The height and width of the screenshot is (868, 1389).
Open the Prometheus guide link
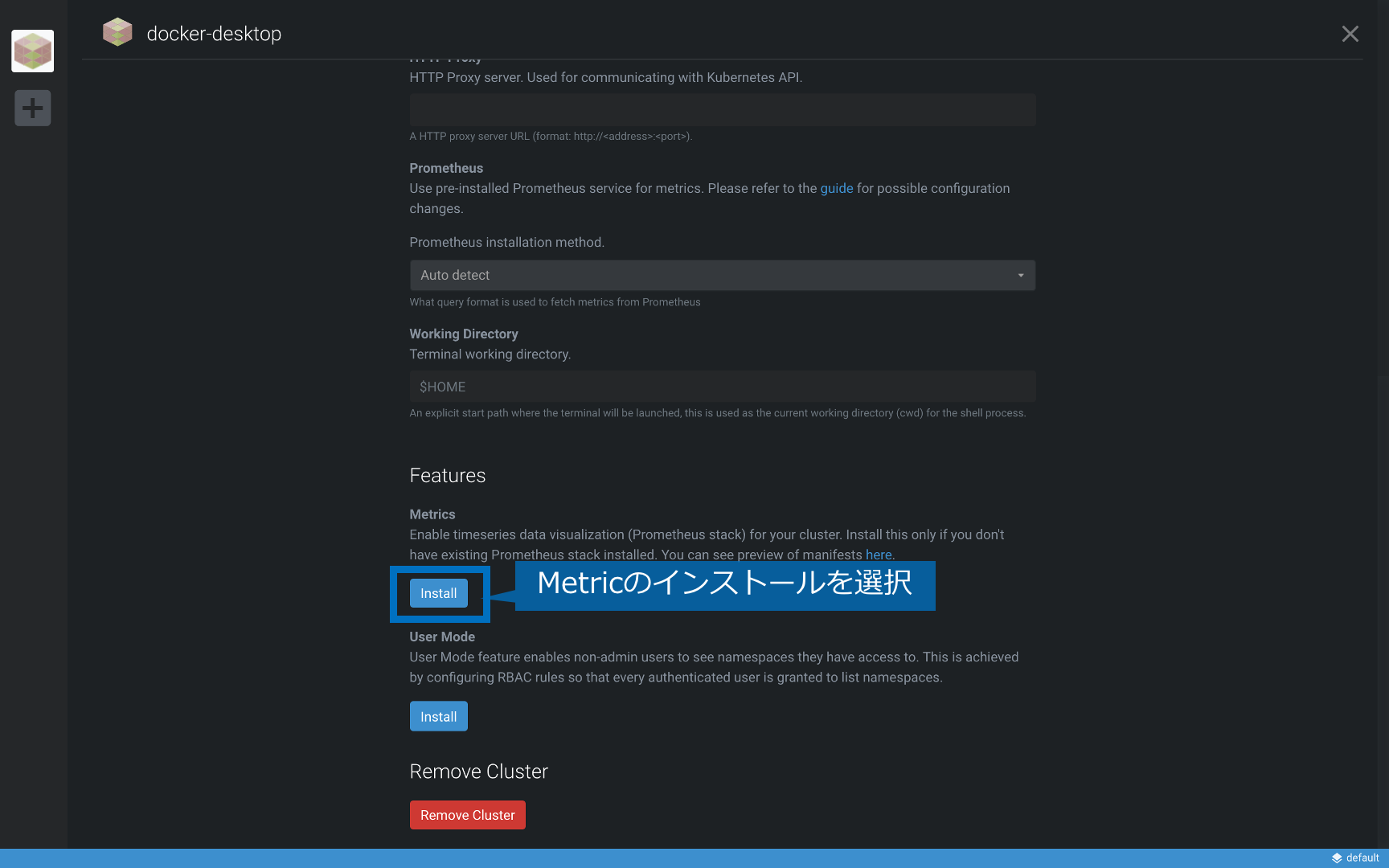(x=836, y=188)
